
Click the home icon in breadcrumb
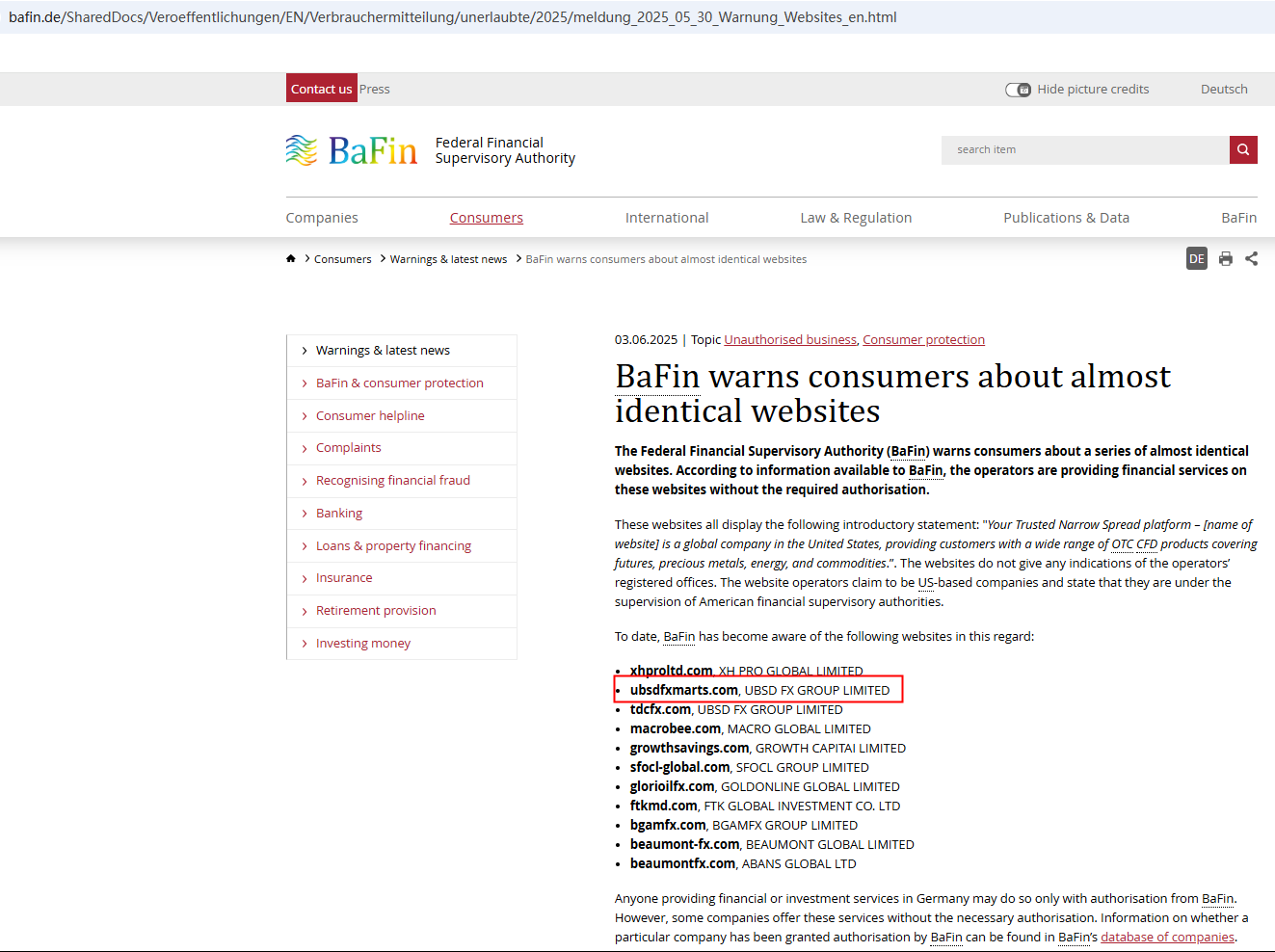coord(291,258)
